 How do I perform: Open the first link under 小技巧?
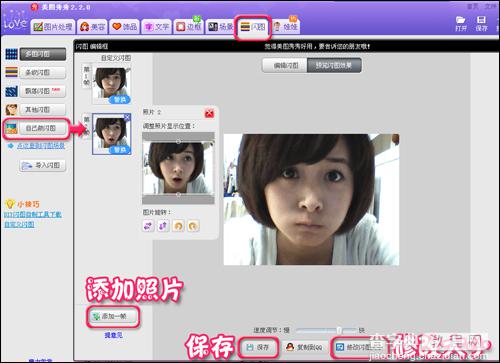(x=33, y=214)
